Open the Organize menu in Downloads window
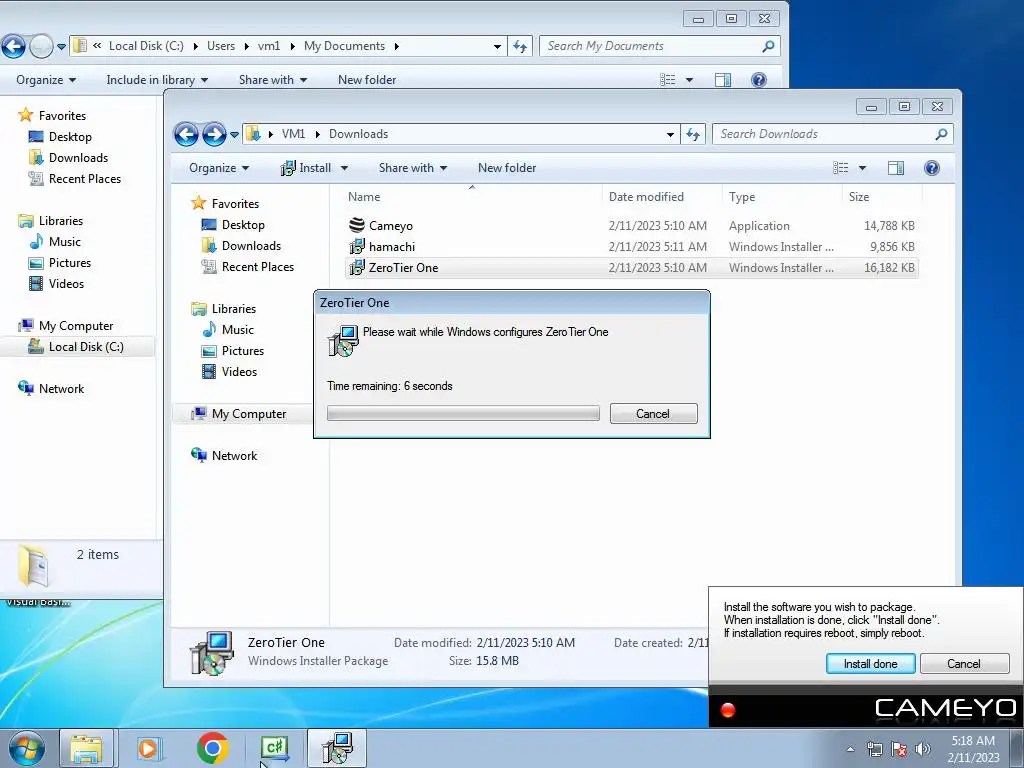The height and width of the screenshot is (768, 1024). pos(219,168)
